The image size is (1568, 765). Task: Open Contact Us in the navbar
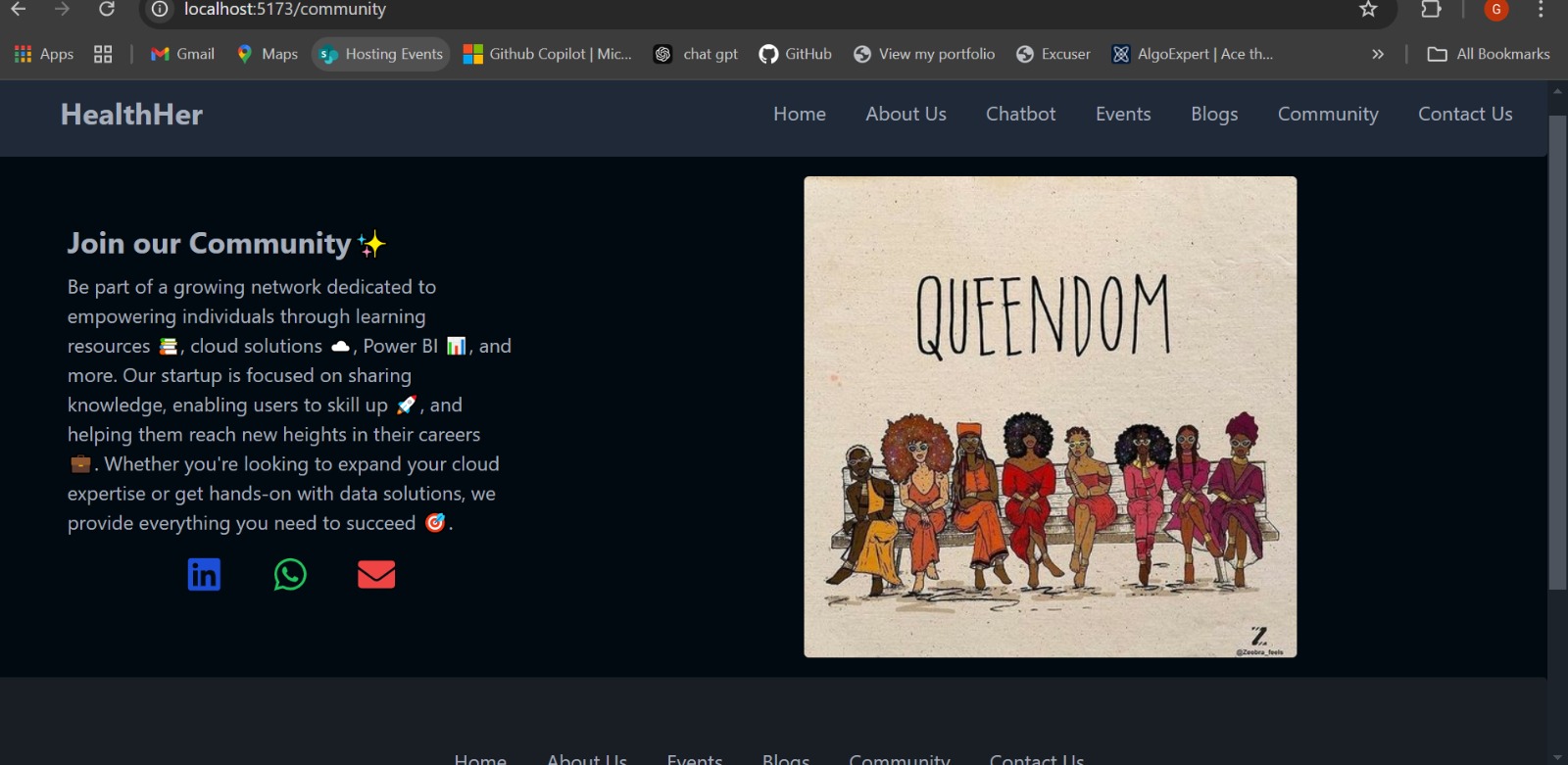(1465, 114)
